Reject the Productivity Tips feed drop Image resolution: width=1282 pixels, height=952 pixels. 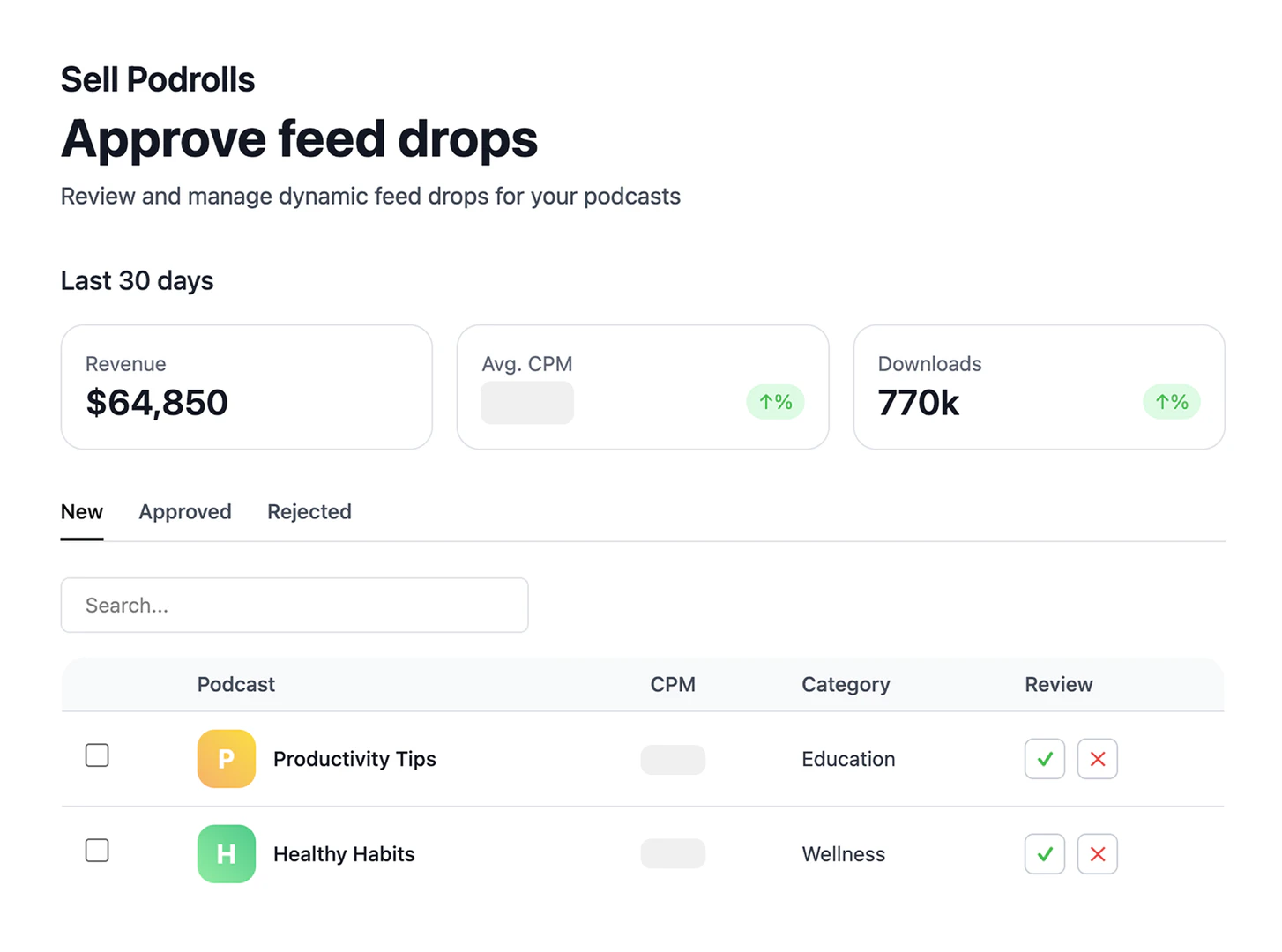[1097, 759]
